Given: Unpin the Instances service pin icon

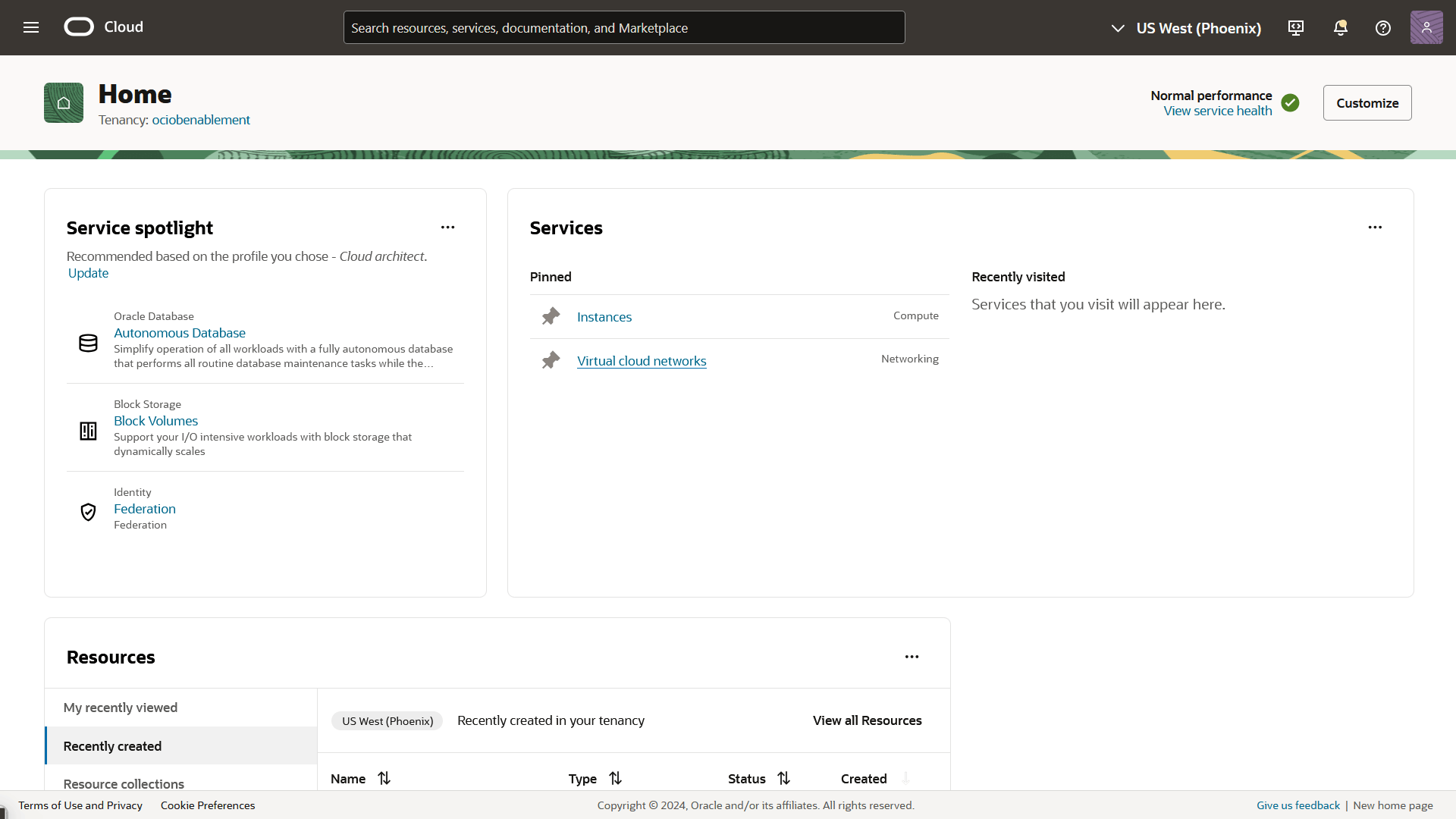Looking at the screenshot, I should [x=551, y=316].
